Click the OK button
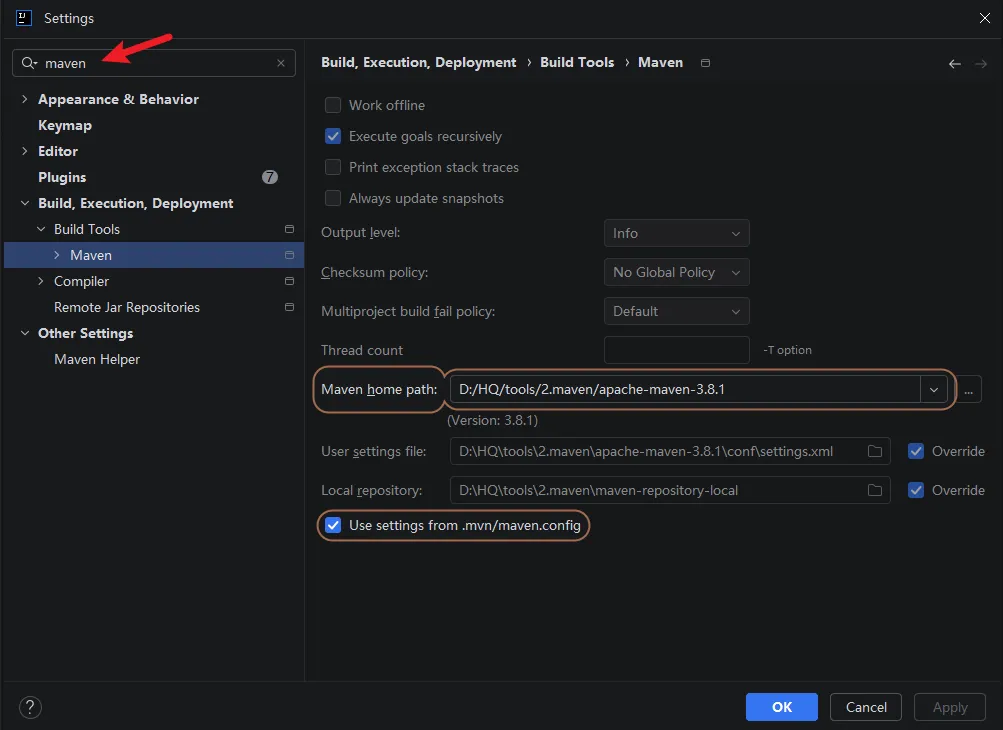Image resolution: width=1003 pixels, height=730 pixels. (x=781, y=707)
